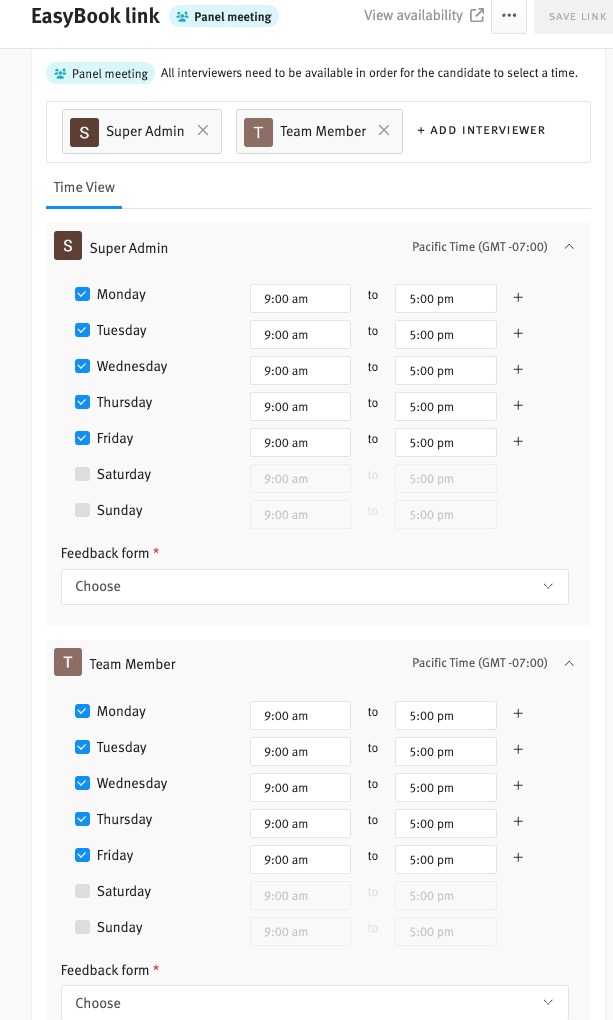
Task: Click Team Member Friday start time field
Action: pyautogui.click(x=301, y=859)
